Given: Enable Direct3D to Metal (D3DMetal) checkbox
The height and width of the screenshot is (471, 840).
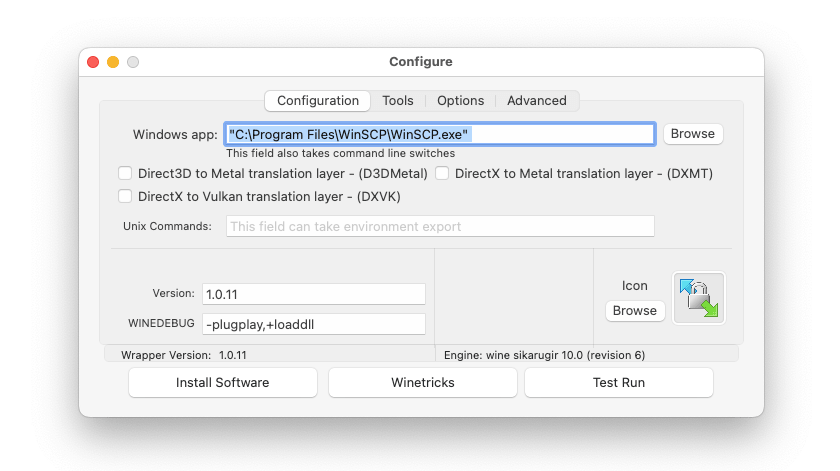Looking at the screenshot, I should click(x=125, y=173).
